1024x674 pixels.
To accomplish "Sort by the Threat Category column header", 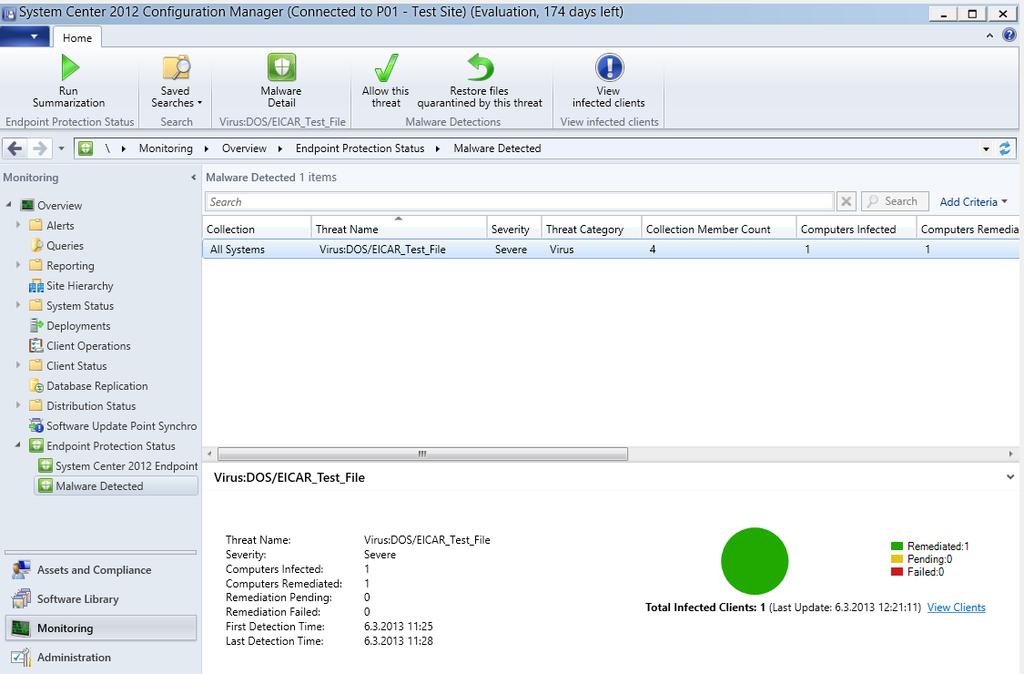I will click(x=592, y=229).
